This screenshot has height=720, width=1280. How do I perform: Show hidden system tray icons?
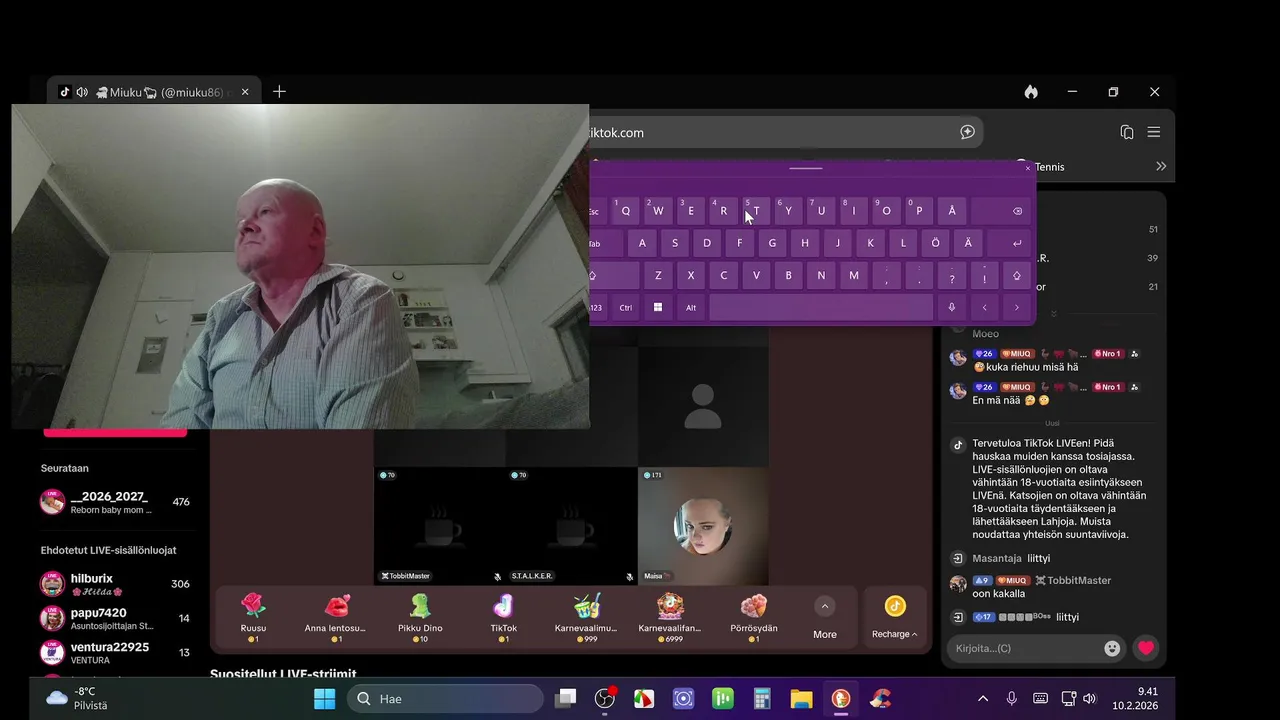pyautogui.click(x=983, y=699)
